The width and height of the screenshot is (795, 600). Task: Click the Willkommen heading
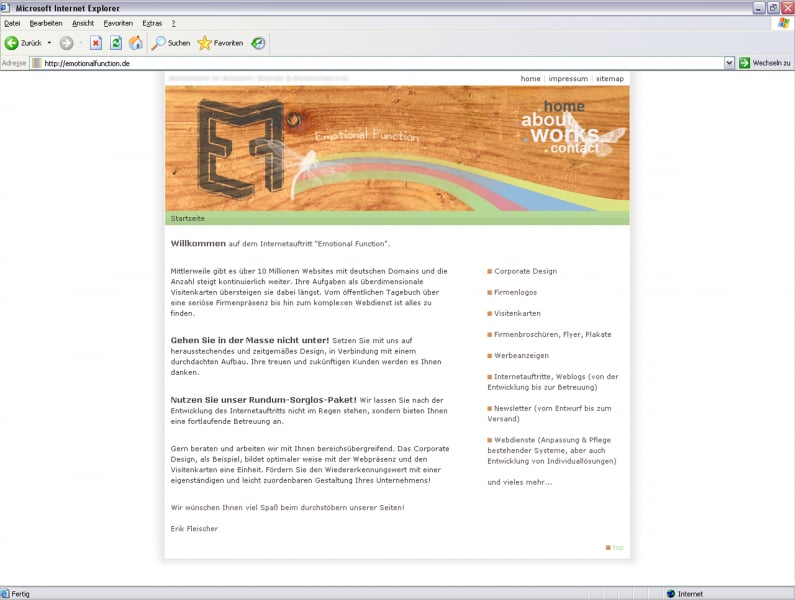pos(198,243)
